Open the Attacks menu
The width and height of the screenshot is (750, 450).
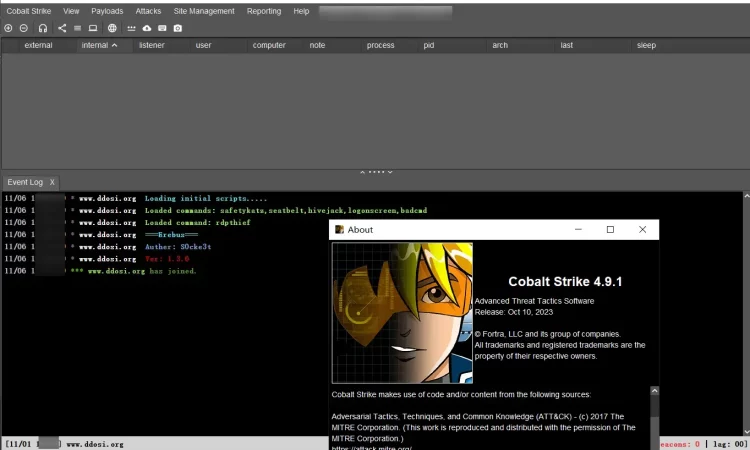point(148,11)
